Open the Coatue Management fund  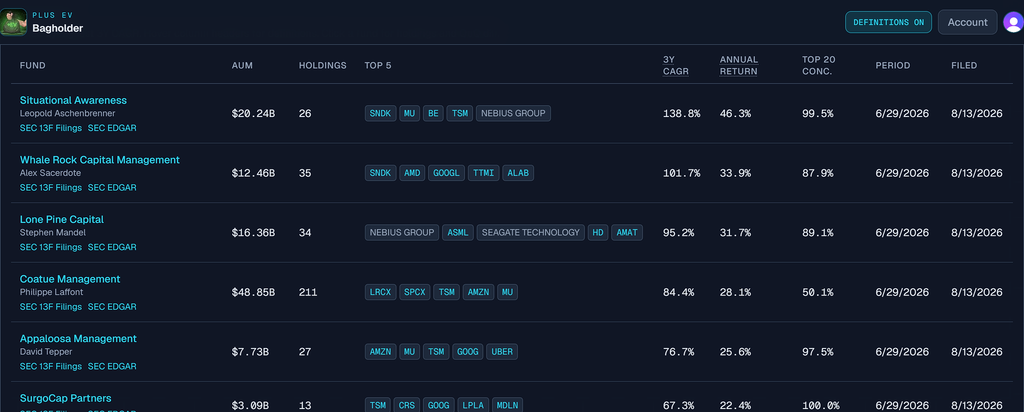click(x=70, y=279)
